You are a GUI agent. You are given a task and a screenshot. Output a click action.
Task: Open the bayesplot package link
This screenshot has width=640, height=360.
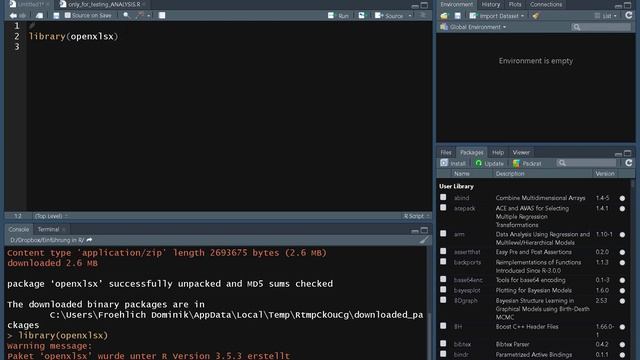tap(467, 291)
